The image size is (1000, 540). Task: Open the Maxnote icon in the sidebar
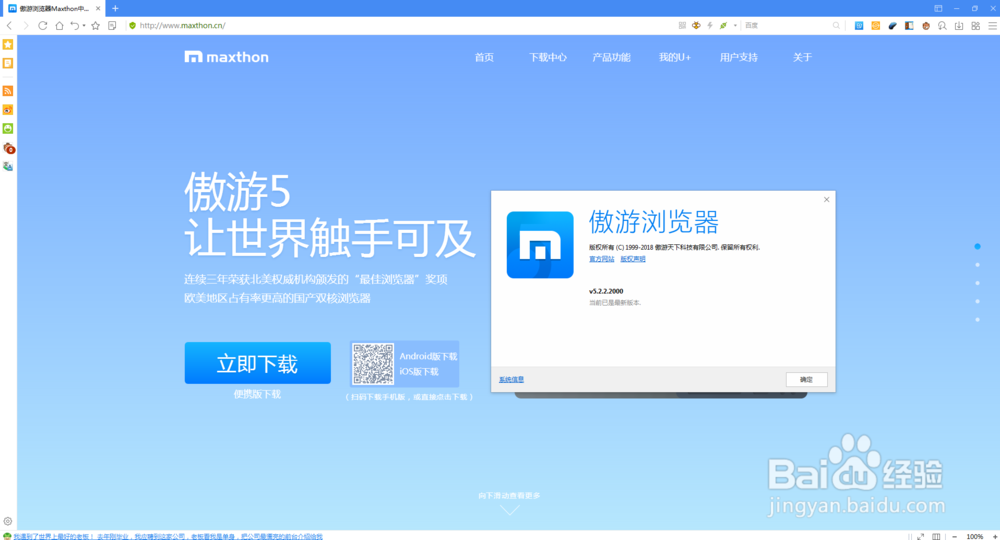pyautogui.click(x=8, y=63)
